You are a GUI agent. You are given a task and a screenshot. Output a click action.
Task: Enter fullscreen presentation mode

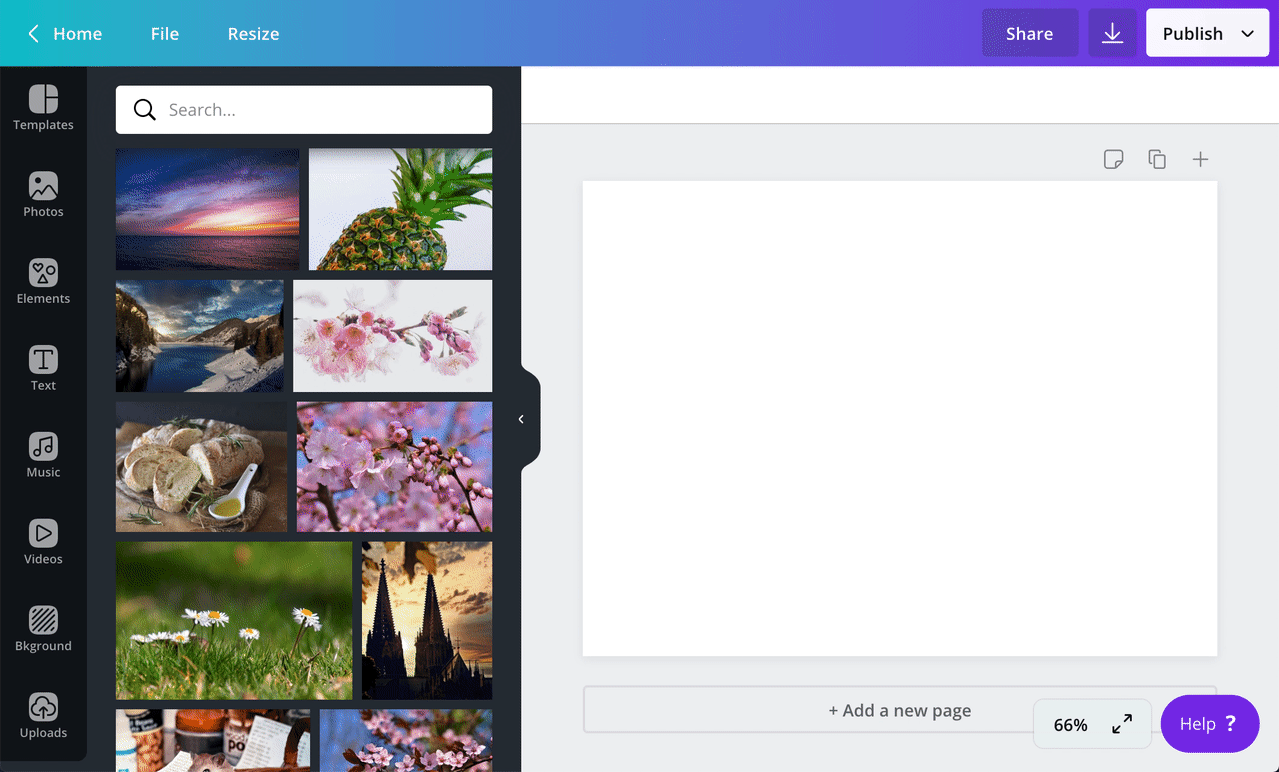1122,724
